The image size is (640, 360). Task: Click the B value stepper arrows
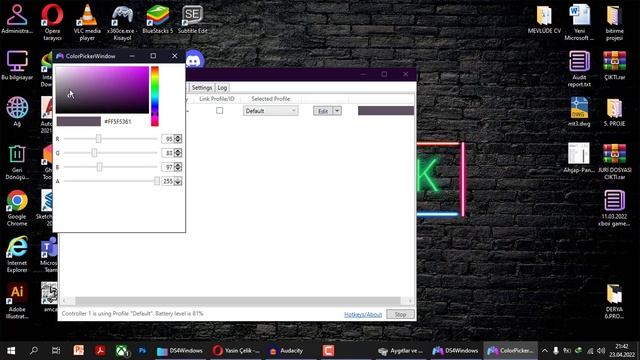pyautogui.click(x=178, y=167)
